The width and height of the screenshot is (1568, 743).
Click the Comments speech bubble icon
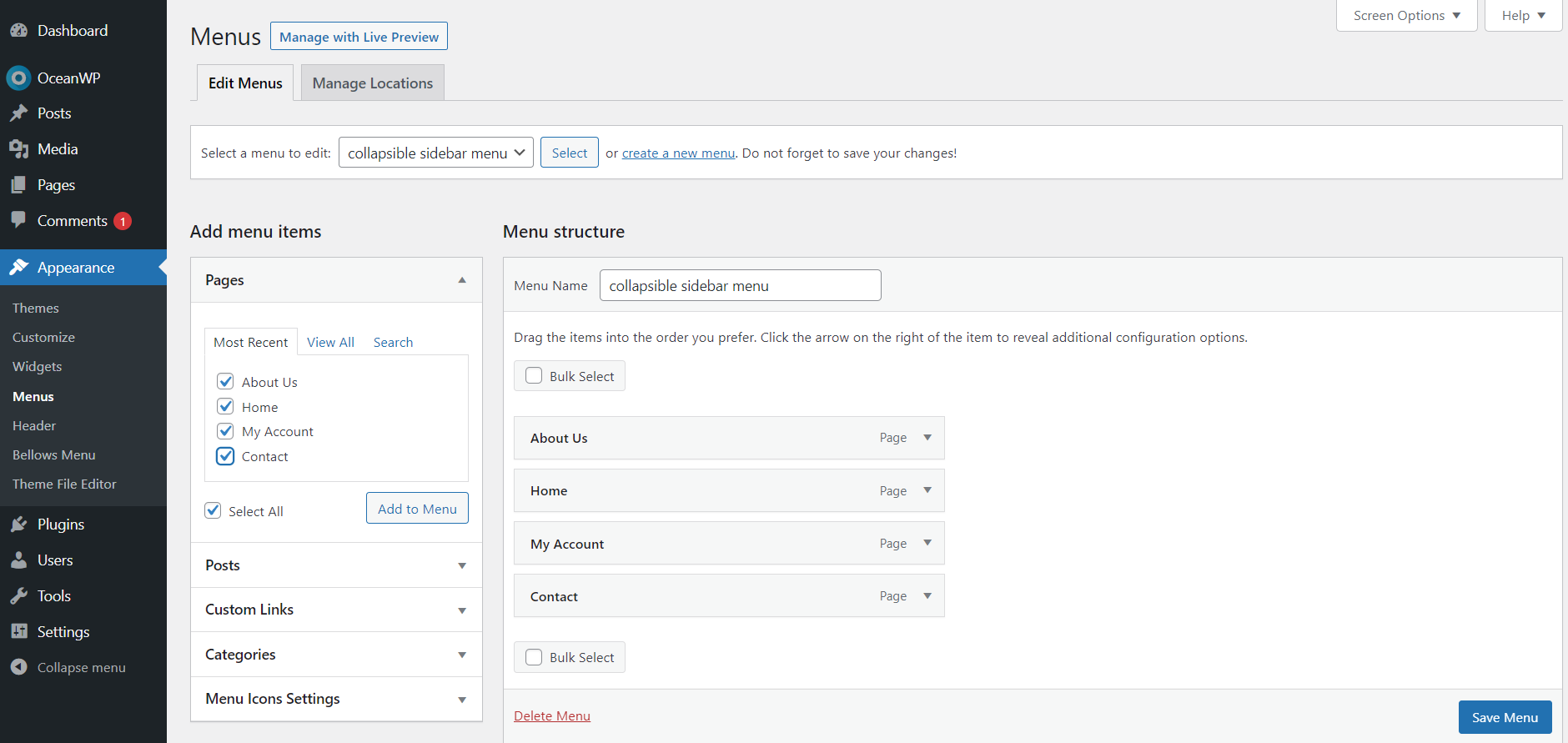click(x=18, y=220)
